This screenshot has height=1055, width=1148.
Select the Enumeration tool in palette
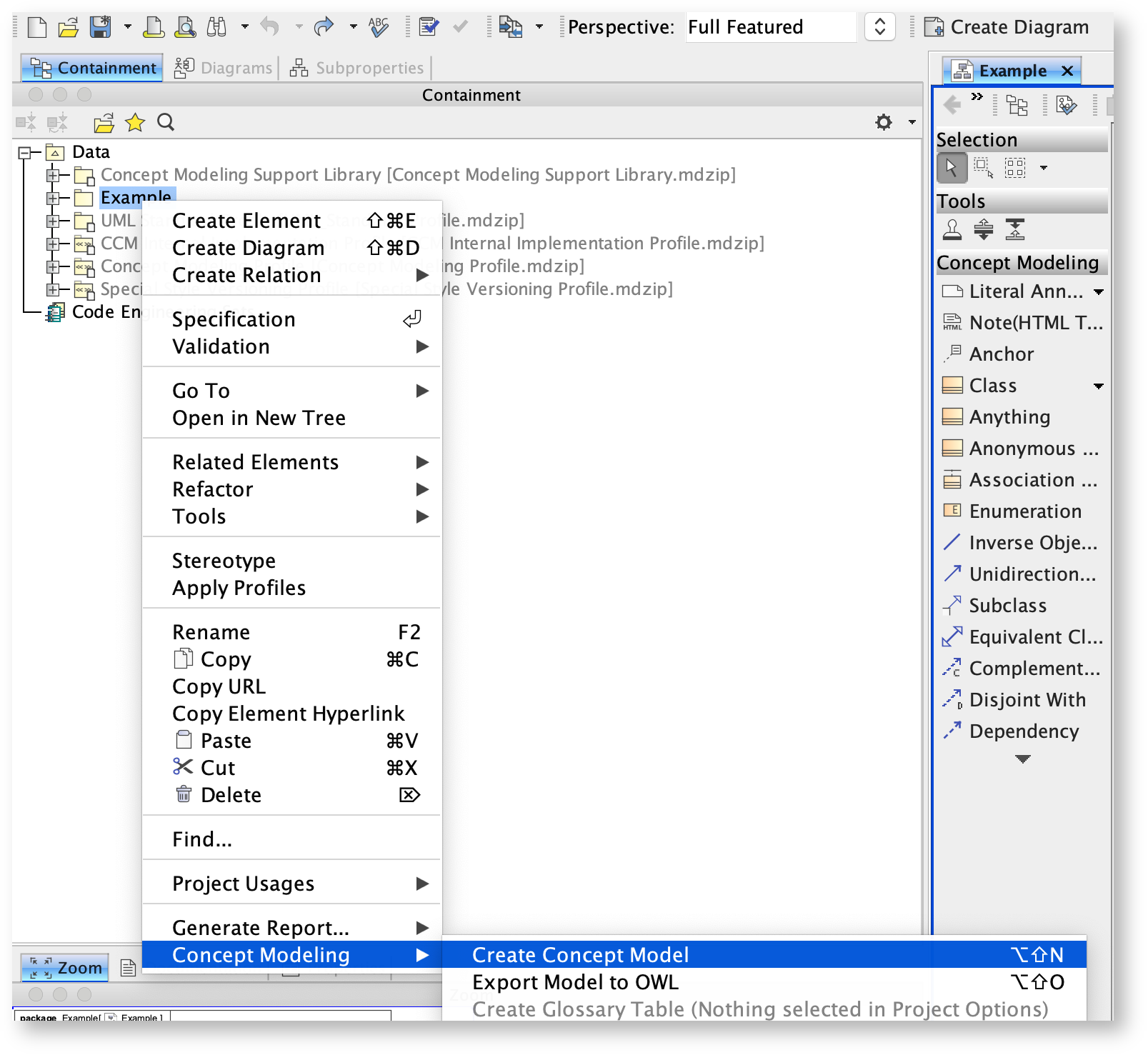point(1024,511)
